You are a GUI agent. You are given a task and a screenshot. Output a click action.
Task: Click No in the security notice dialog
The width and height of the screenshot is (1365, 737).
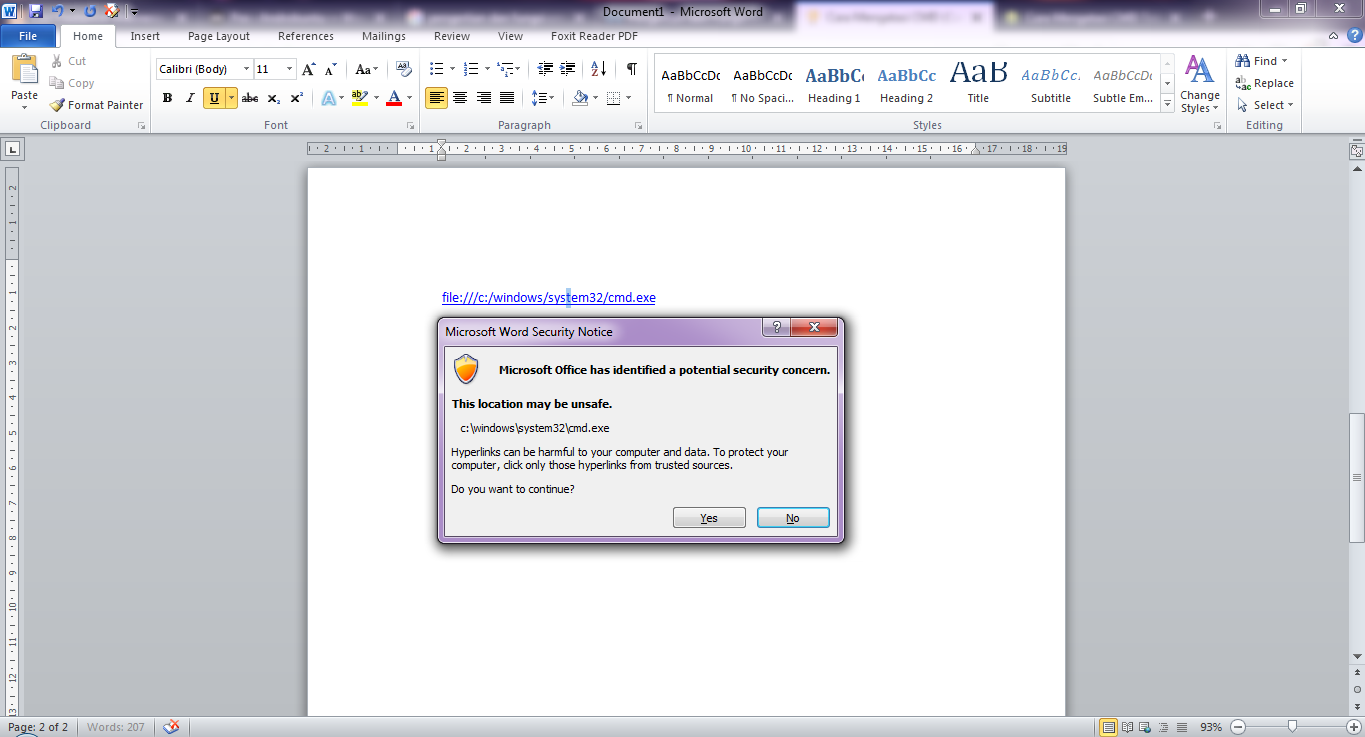point(792,517)
